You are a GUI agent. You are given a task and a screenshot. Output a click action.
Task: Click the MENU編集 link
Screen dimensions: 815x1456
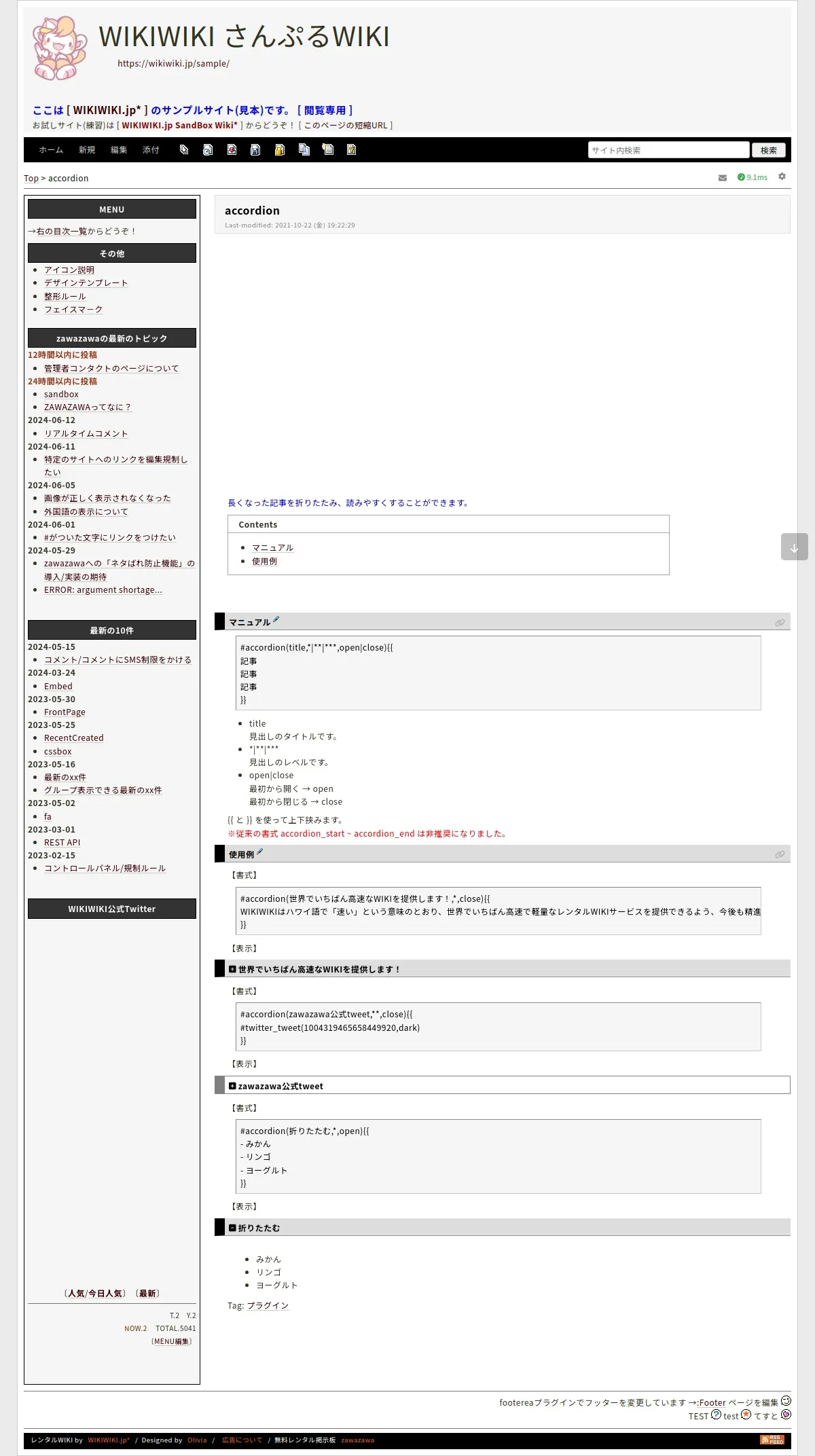172,1341
